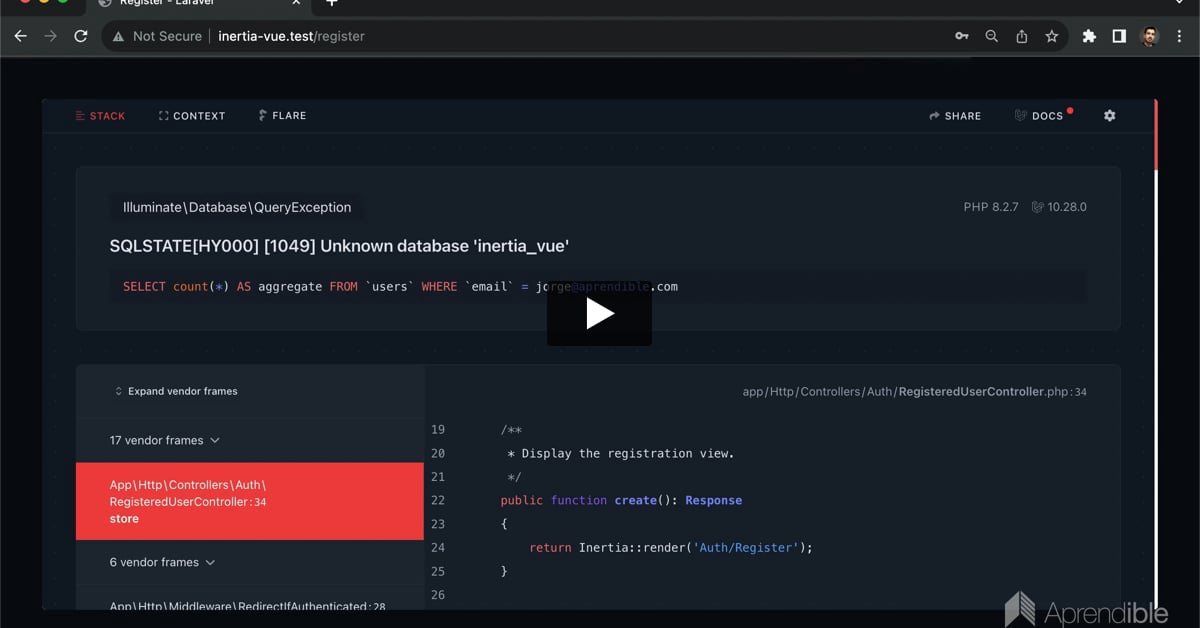Viewport: 1200px width, 628px height.
Task: Click the share page icon in address bar
Action: pos(1021,36)
